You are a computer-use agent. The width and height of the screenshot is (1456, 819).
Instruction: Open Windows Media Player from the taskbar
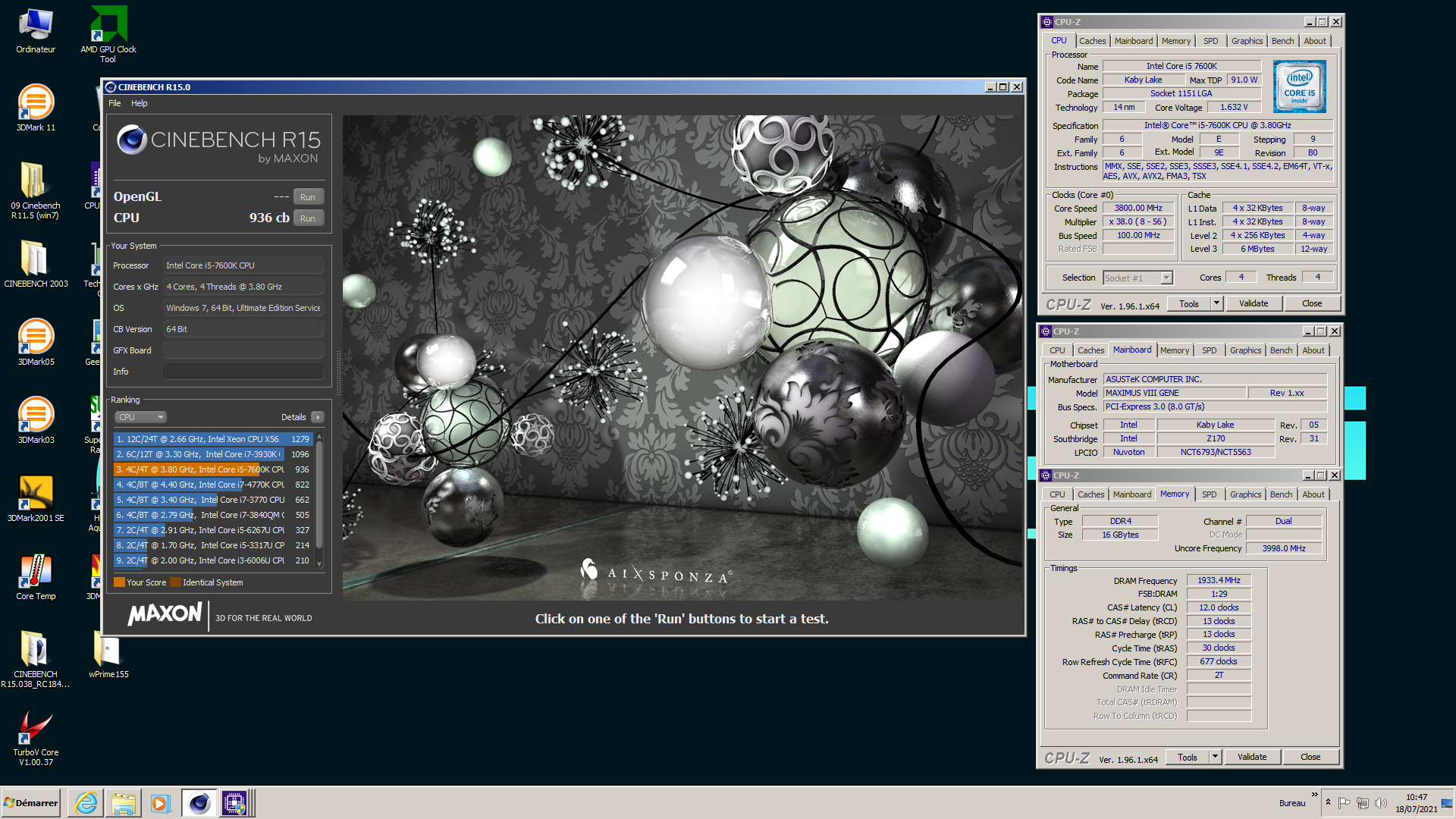click(160, 802)
